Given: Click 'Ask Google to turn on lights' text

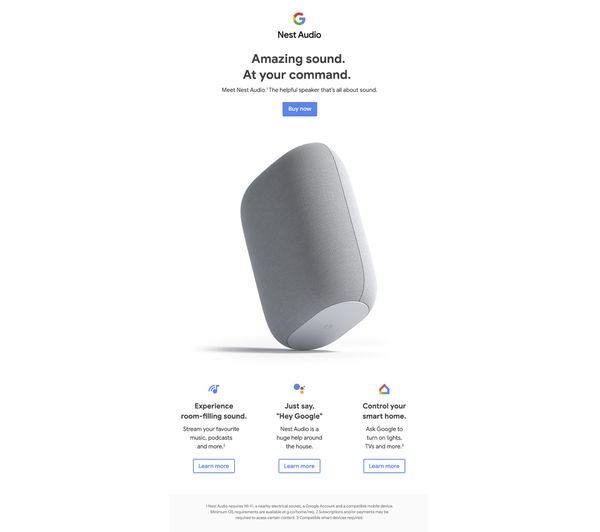Looking at the screenshot, I should 384,433.
